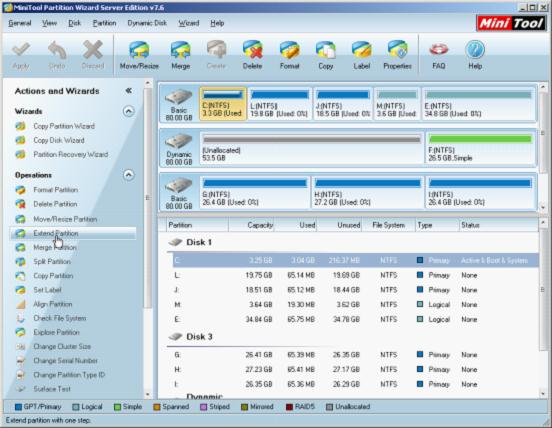Click the Delete toolbar icon
Screen dimensions: 552x428
coord(252,50)
